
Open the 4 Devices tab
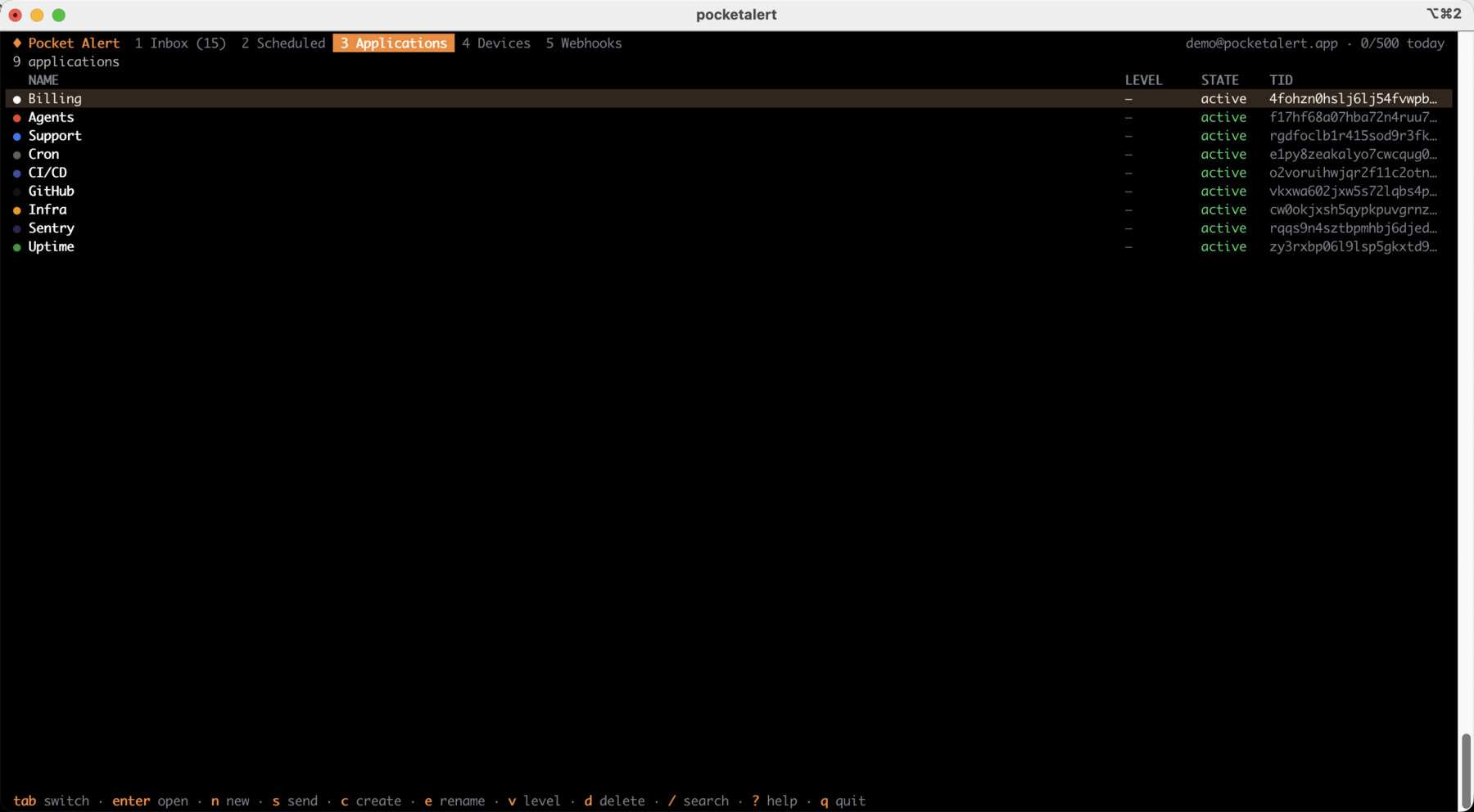pyautogui.click(x=496, y=43)
